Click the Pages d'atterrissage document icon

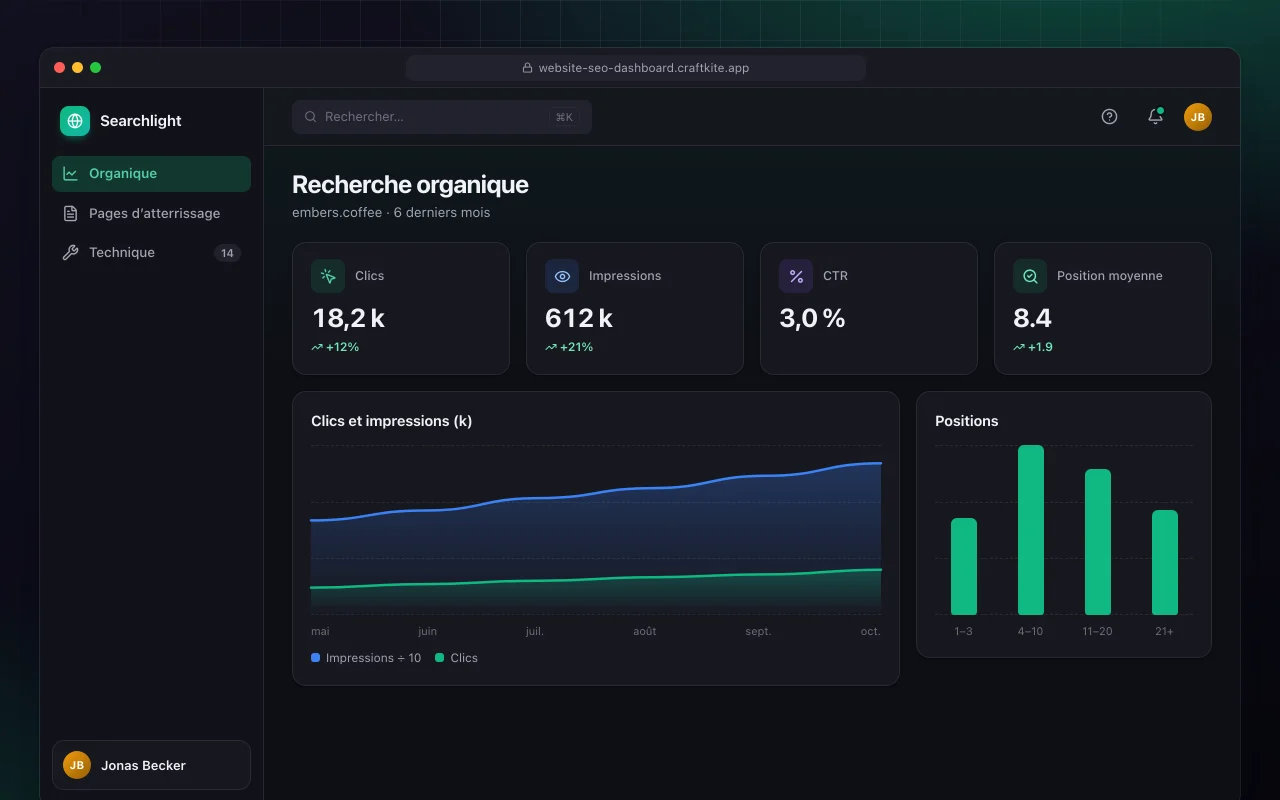point(70,213)
